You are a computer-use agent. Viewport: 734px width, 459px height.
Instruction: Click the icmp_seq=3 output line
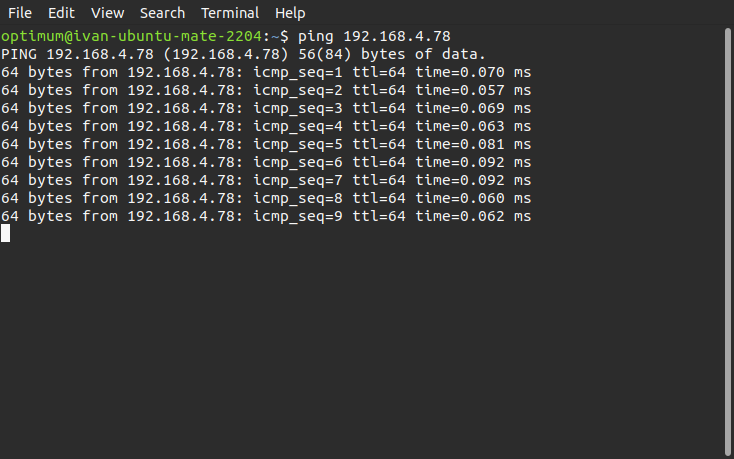coord(266,108)
